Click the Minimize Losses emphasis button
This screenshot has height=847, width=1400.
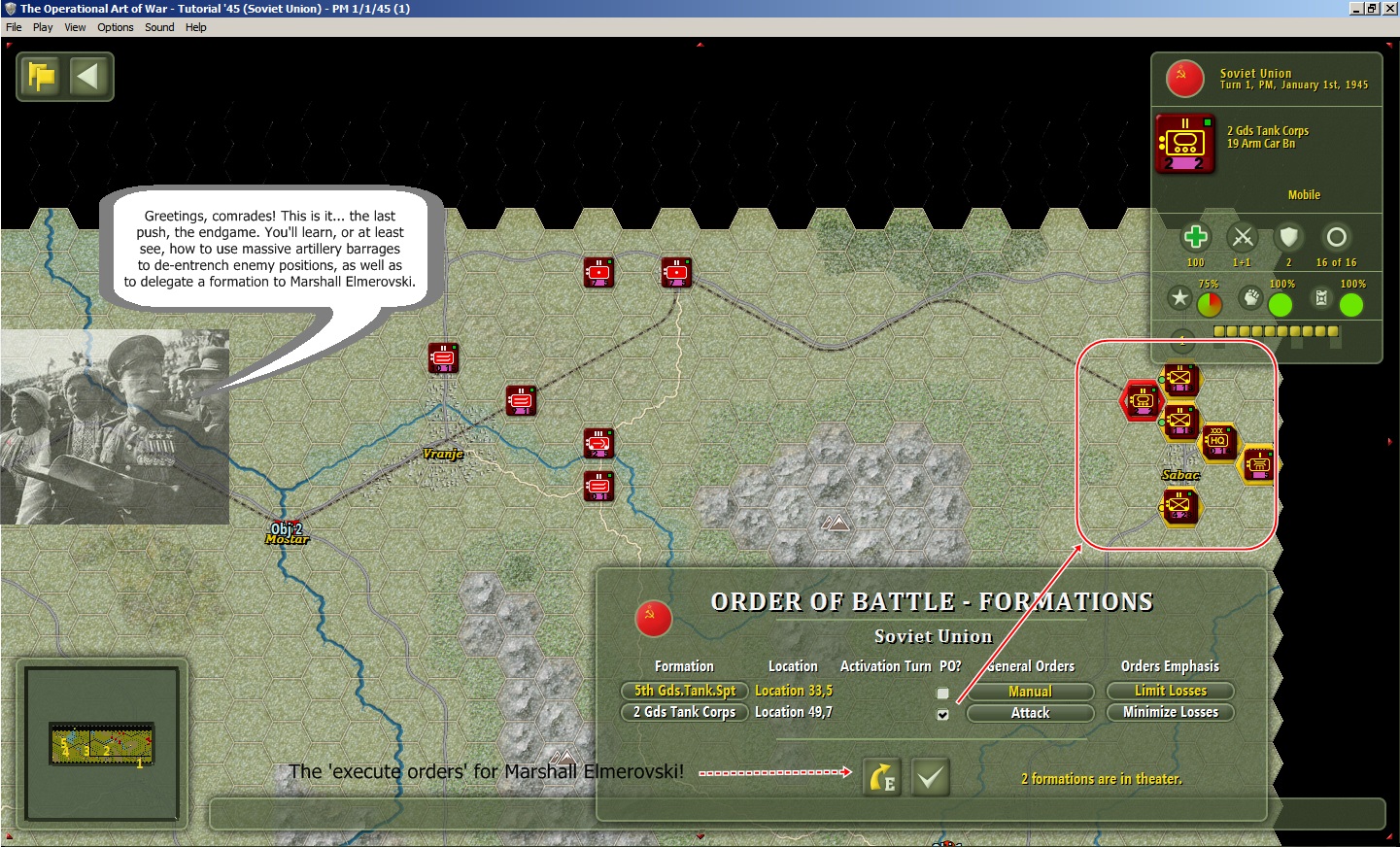(1171, 712)
